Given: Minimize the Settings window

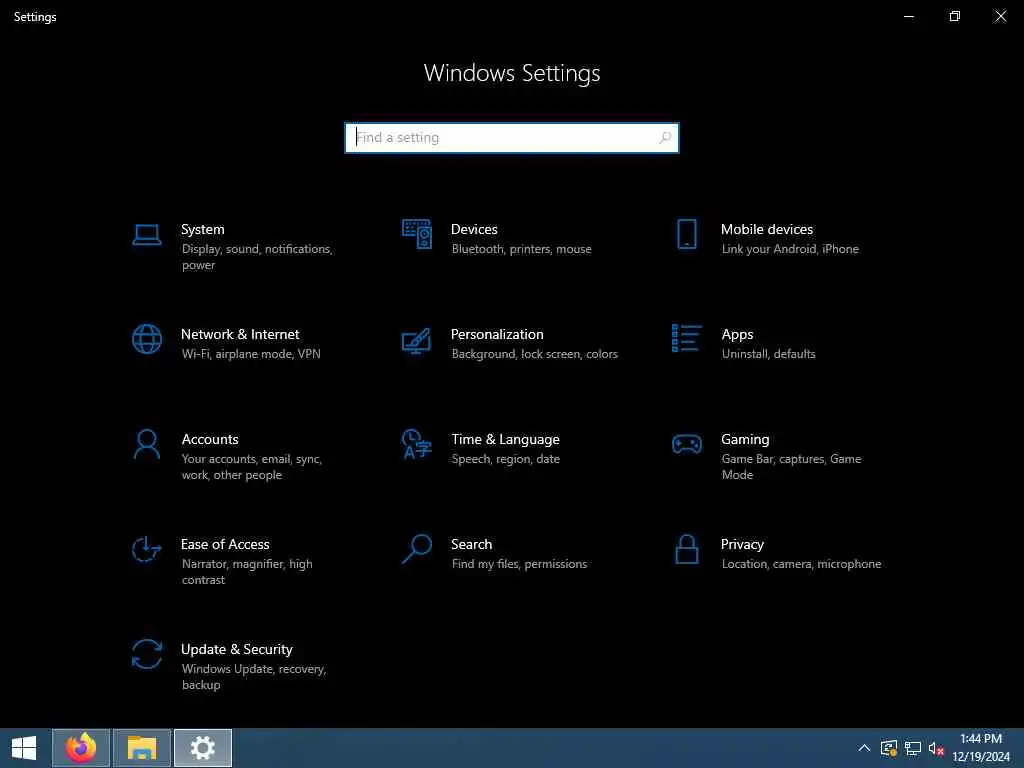Looking at the screenshot, I should 908,16.
